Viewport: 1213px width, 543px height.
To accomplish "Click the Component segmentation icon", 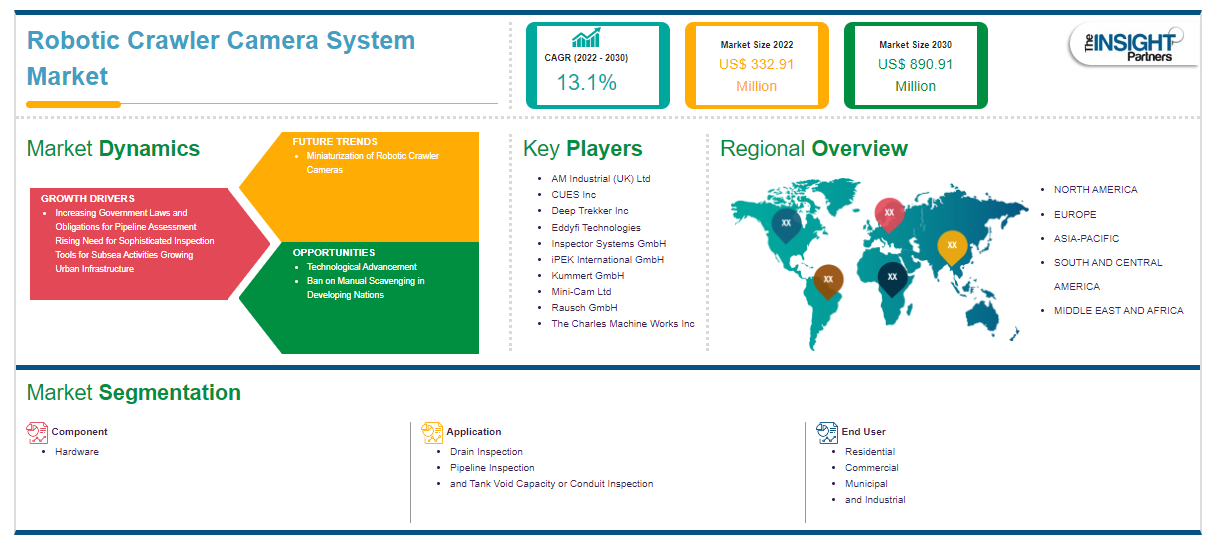I will point(37,432).
